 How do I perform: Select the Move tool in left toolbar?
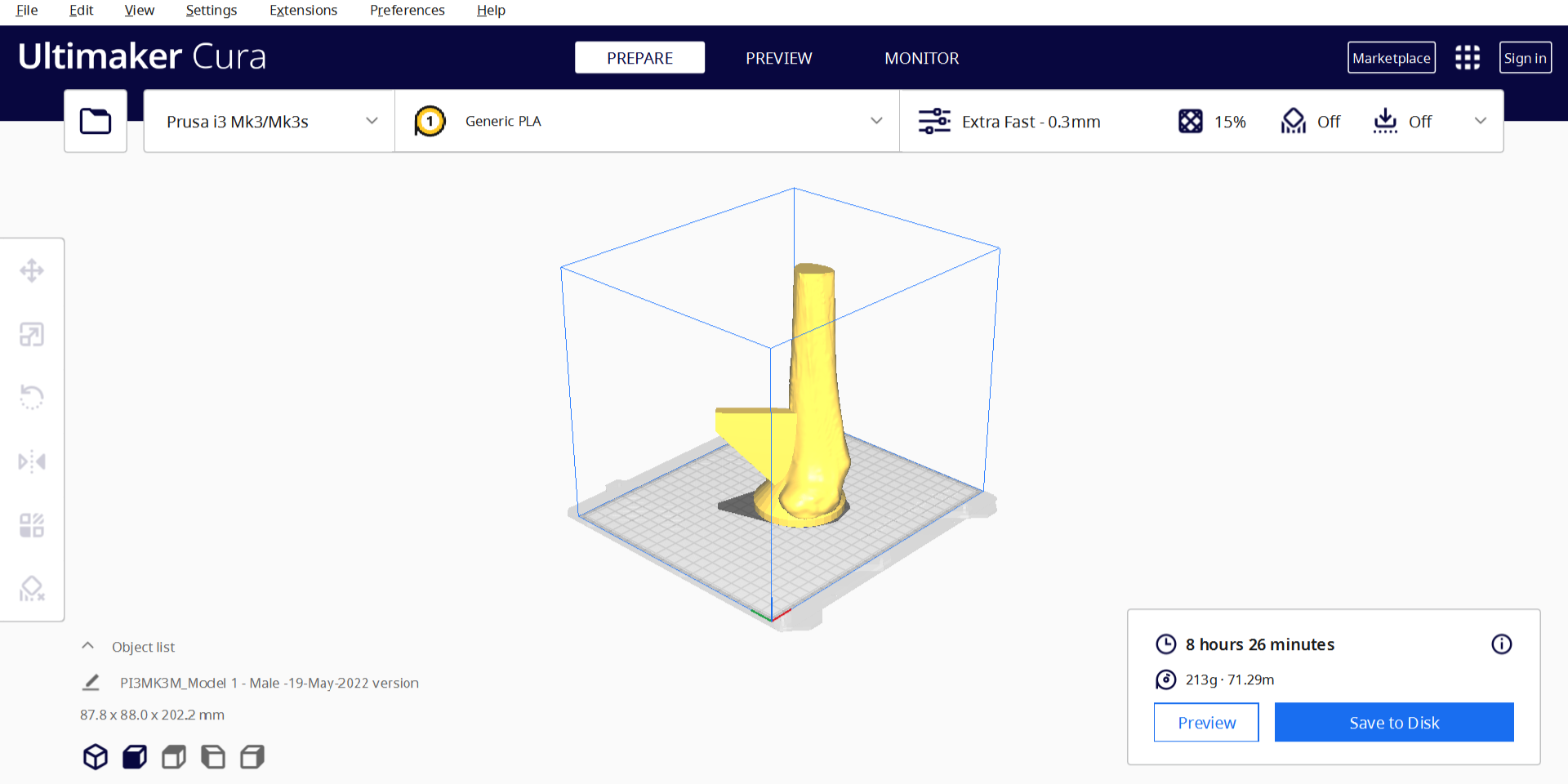32,270
